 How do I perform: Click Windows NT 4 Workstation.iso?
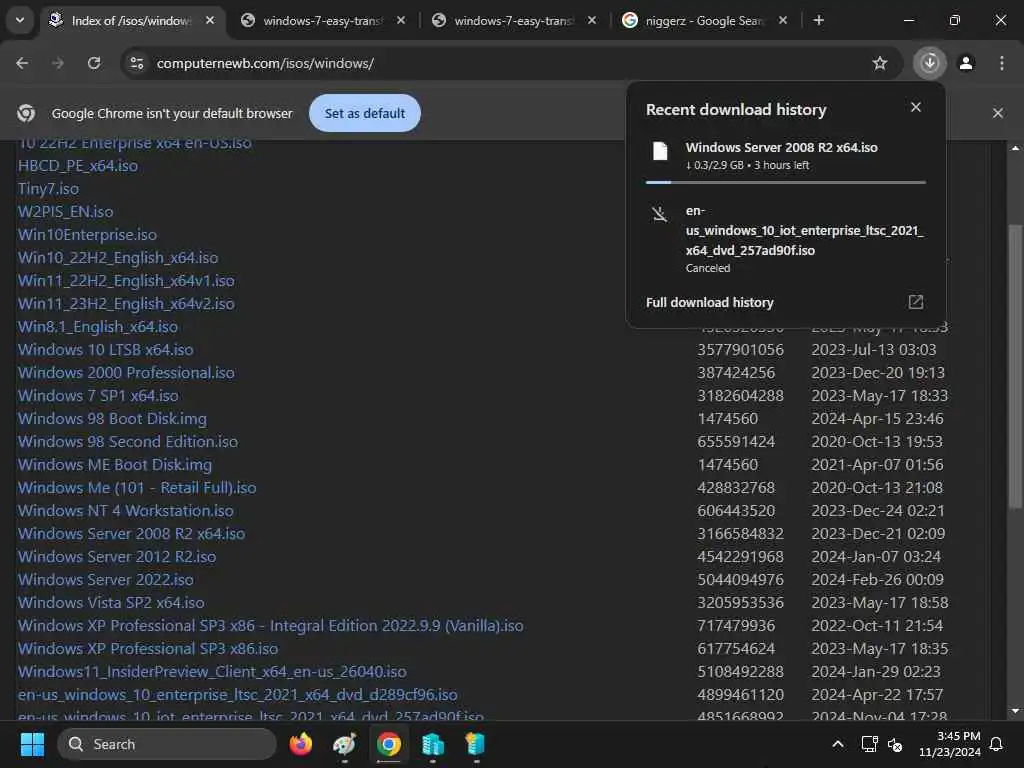tap(125, 511)
